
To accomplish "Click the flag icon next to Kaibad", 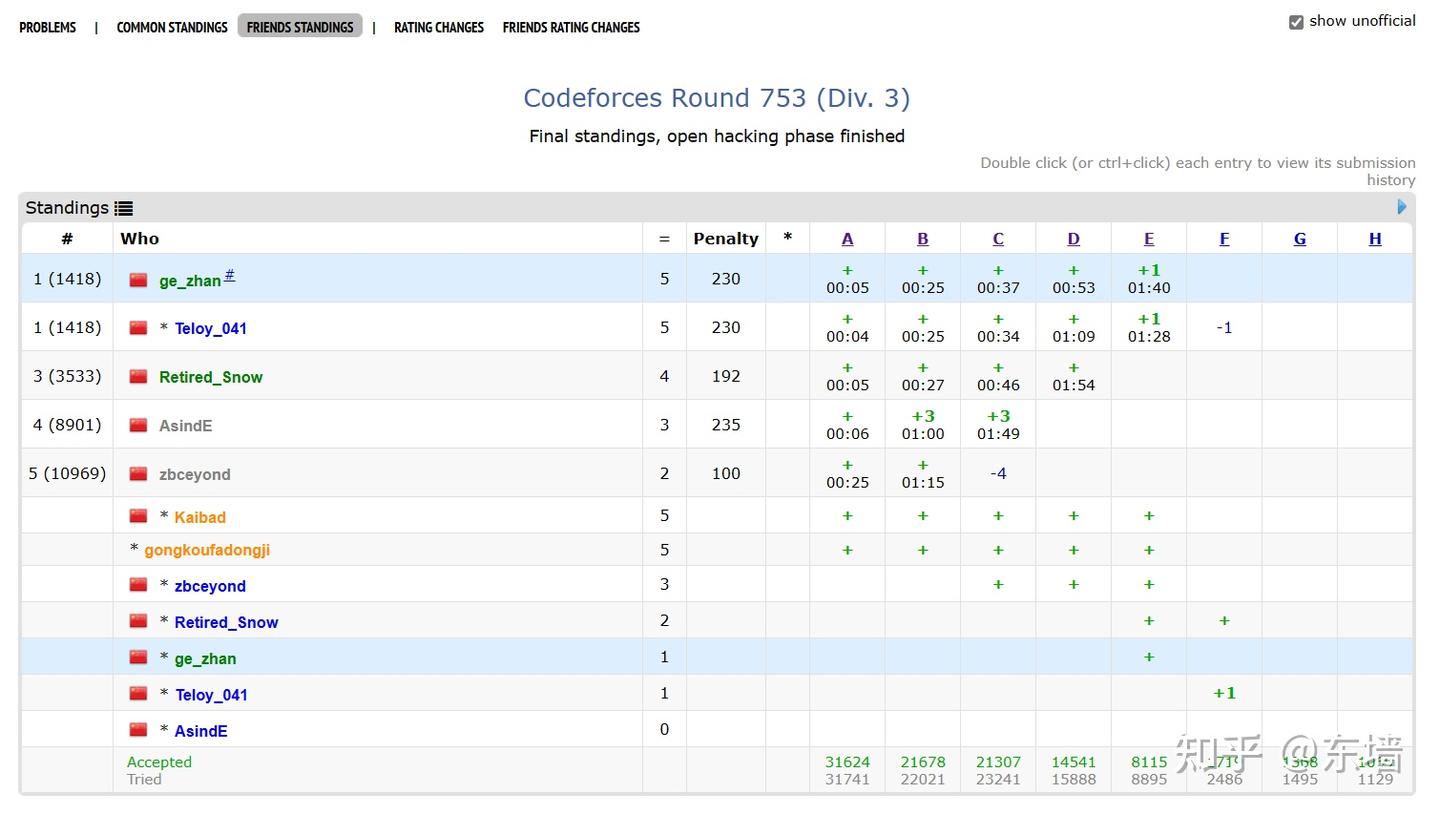I will [x=138, y=516].
